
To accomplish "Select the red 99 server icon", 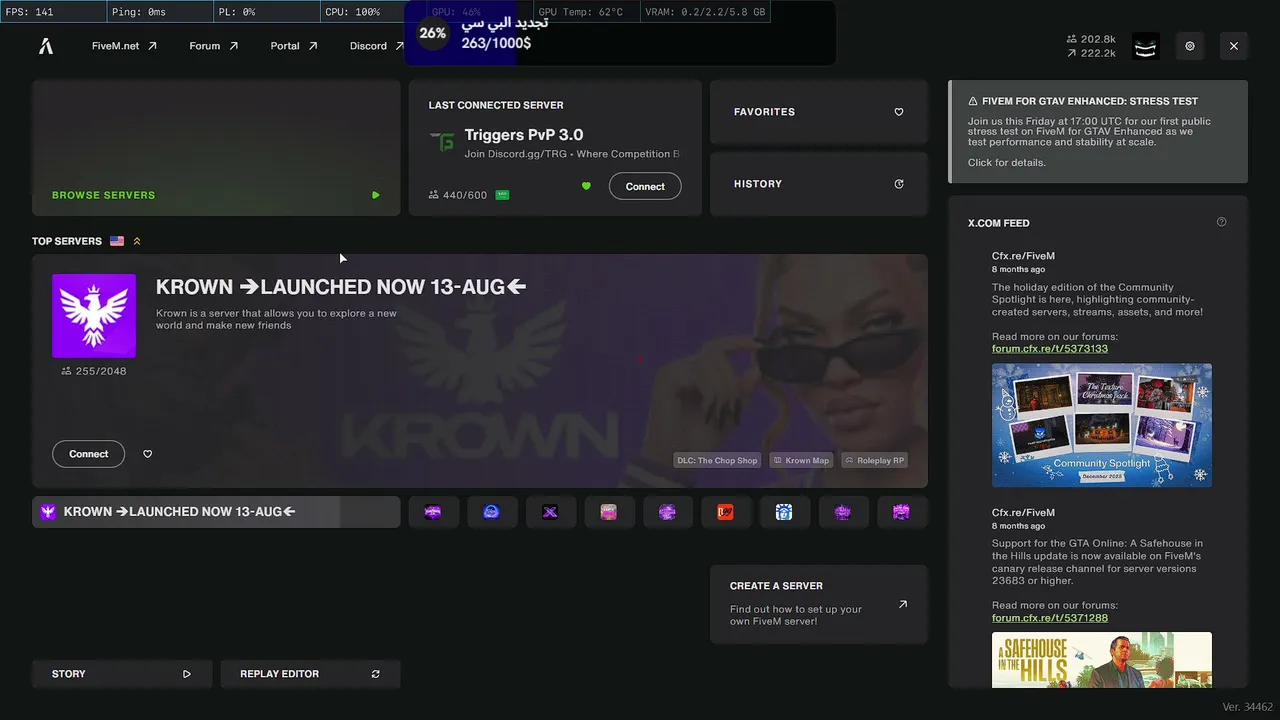I will click(x=726, y=512).
